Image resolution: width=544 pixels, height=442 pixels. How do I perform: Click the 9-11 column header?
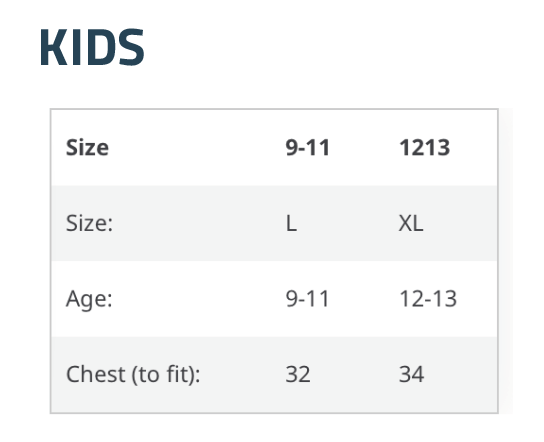point(307,148)
